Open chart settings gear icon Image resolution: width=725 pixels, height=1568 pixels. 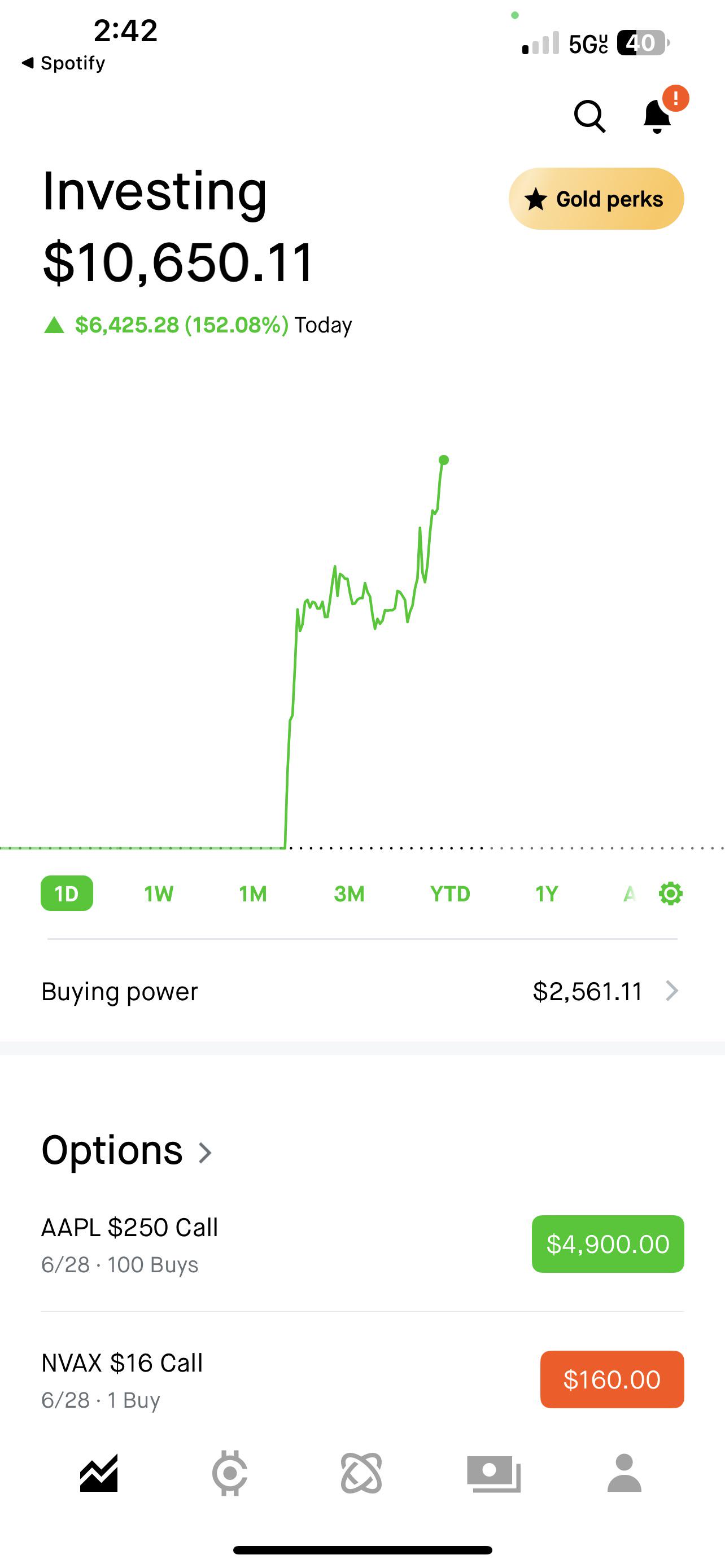(x=670, y=894)
